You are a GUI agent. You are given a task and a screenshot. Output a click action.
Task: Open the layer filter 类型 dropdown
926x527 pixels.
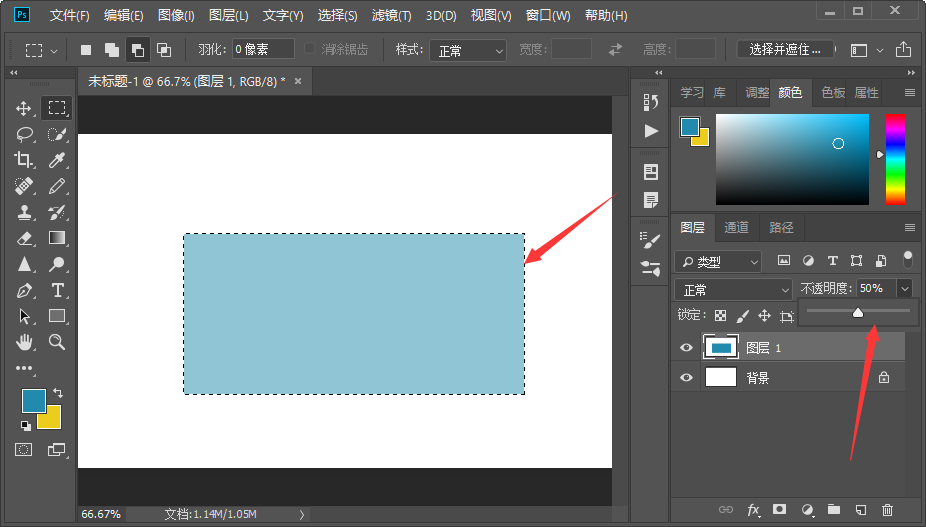point(718,261)
